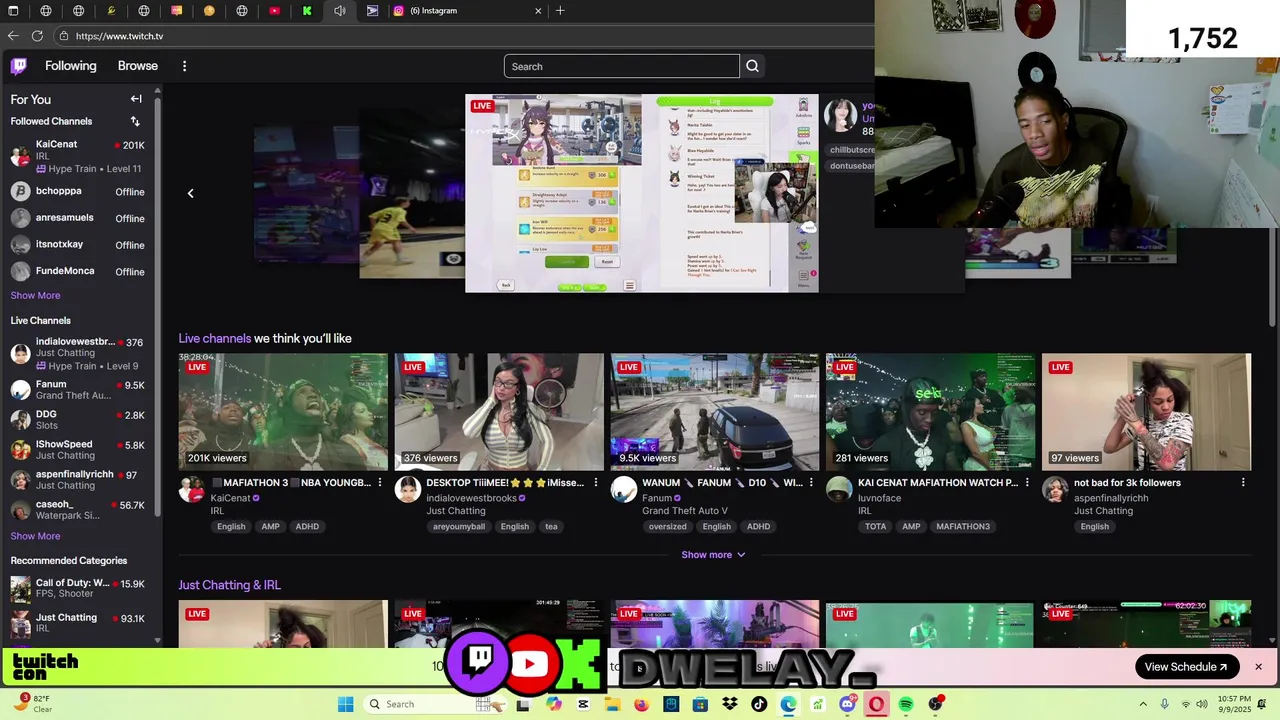Open the three-dot more menu beside Browse
The width and height of the screenshot is (1280, 720).
pos(184,66)
